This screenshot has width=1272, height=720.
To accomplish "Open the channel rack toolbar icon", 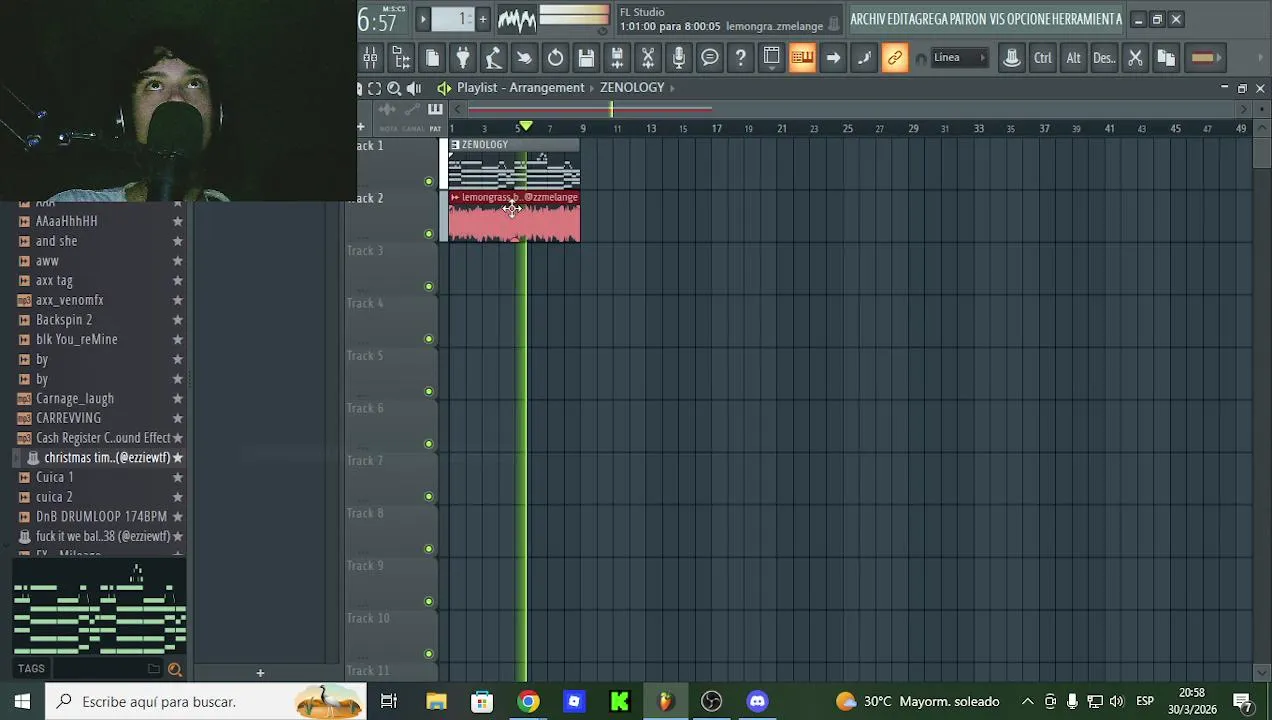I will click(x=401, y=58).
